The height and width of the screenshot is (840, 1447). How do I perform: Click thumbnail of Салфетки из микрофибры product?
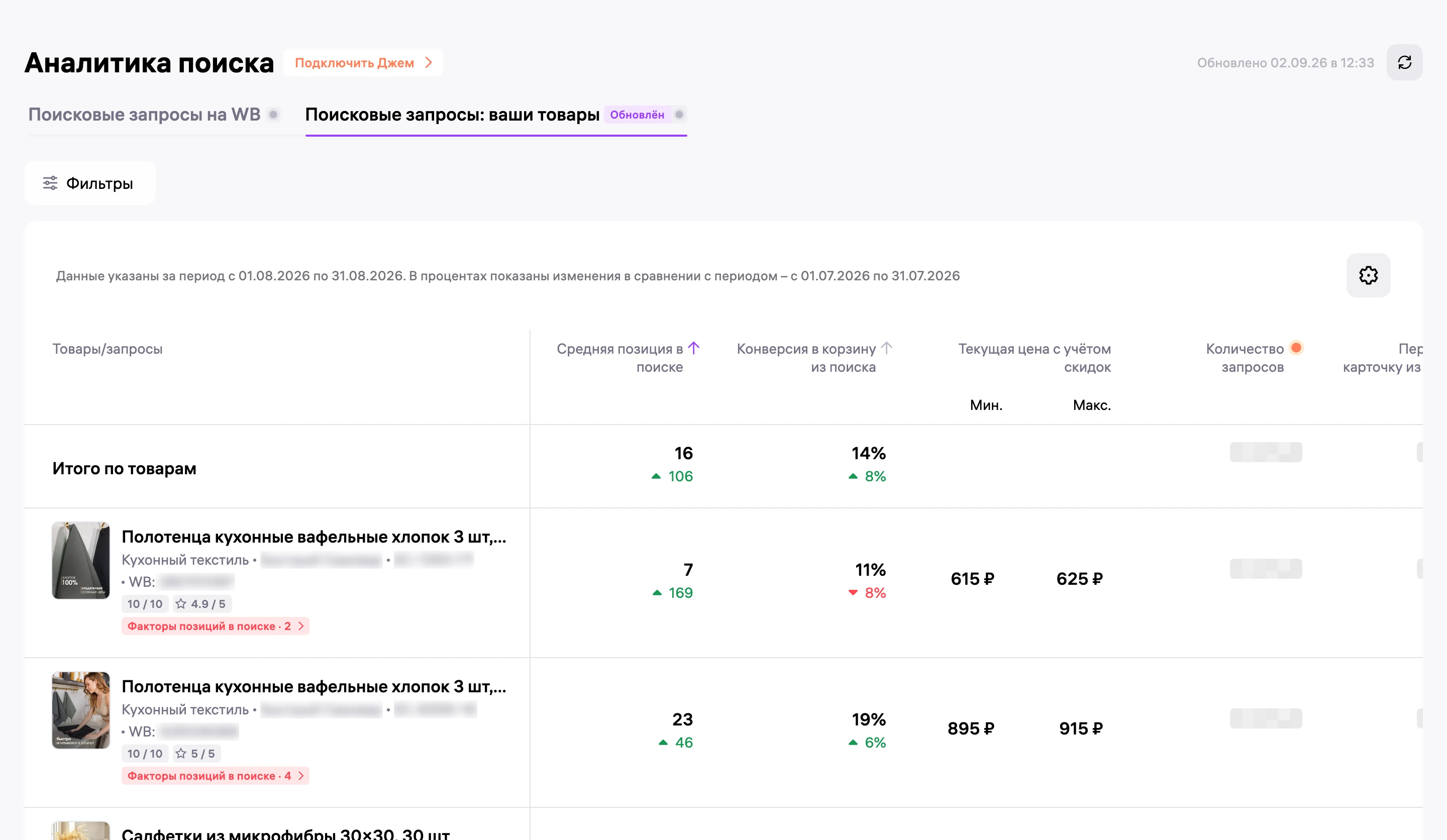81,831
